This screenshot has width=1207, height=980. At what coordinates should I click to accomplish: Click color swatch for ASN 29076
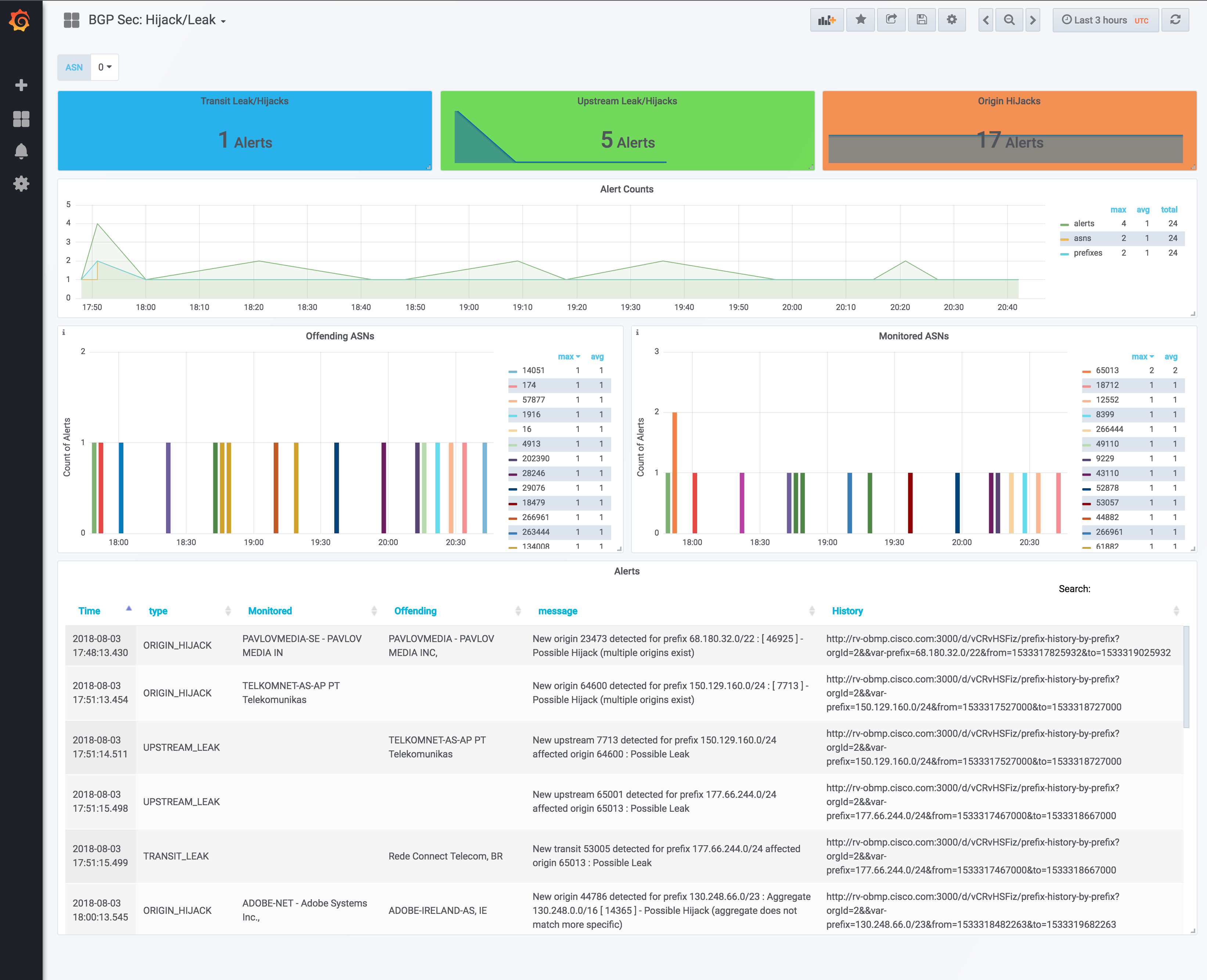click(513, 489)
